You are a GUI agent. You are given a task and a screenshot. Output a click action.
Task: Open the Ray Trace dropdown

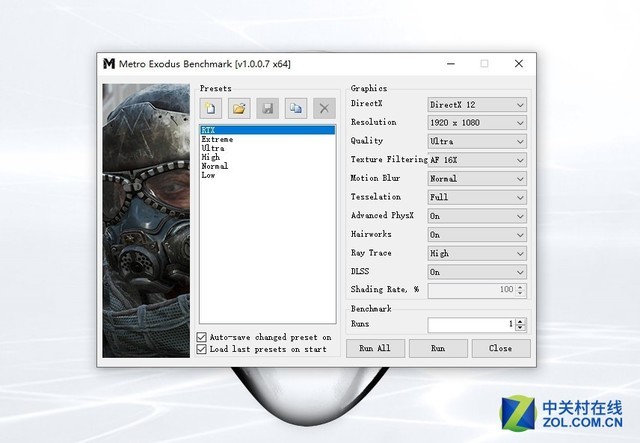[x=477, y=254]
